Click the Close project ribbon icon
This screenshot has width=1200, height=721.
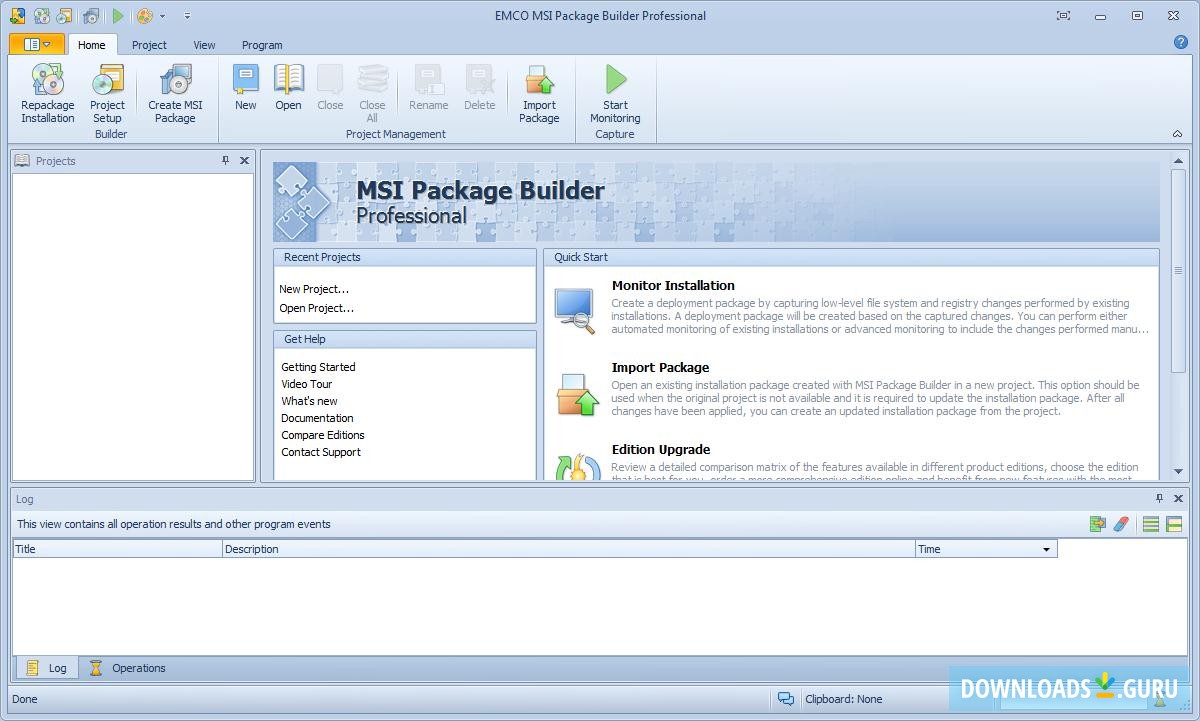330,88
